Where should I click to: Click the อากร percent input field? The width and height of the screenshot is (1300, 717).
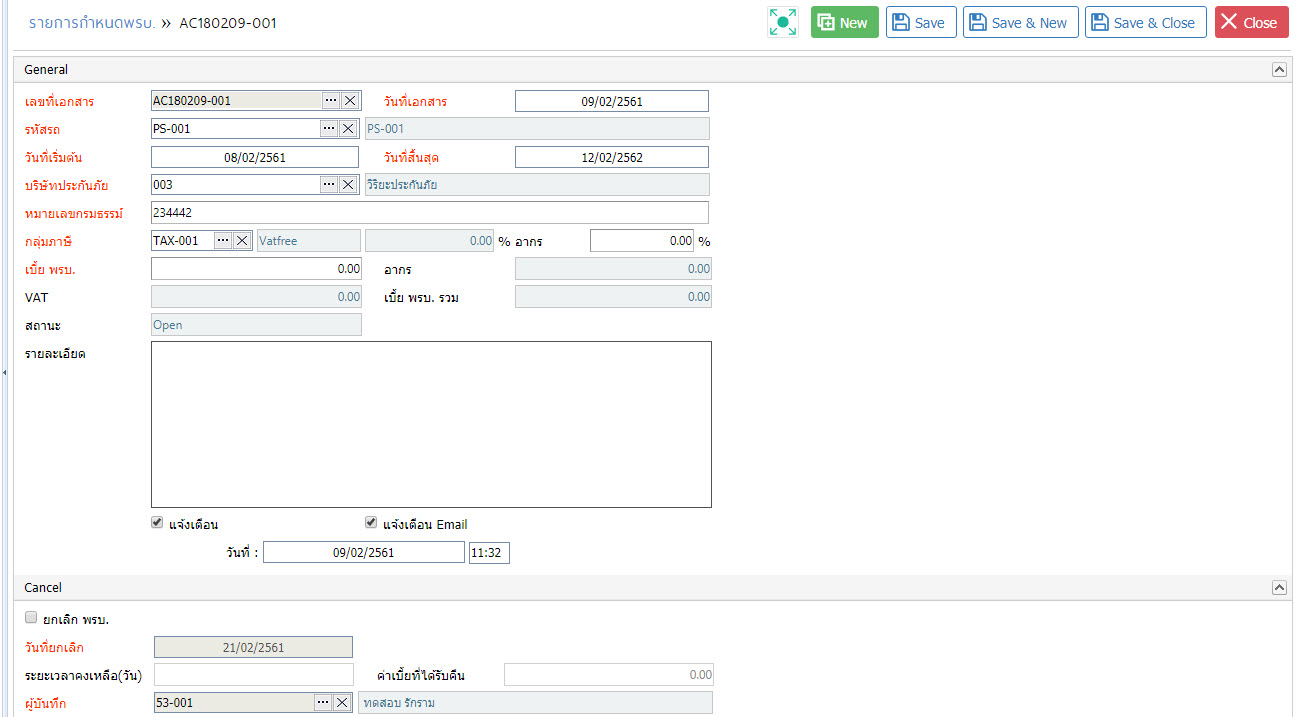tap(642, 240)
